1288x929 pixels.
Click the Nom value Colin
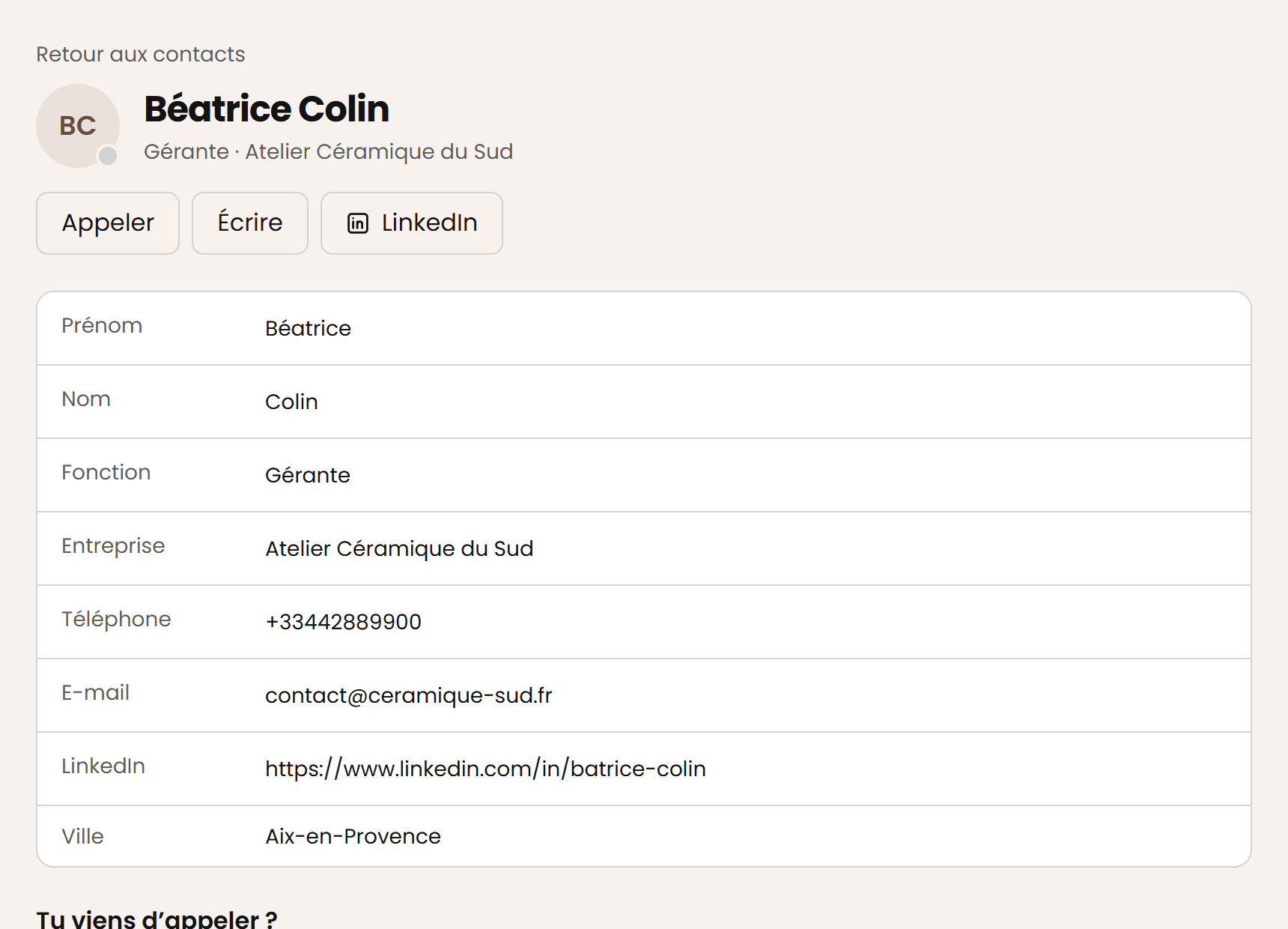coord(291,402)
